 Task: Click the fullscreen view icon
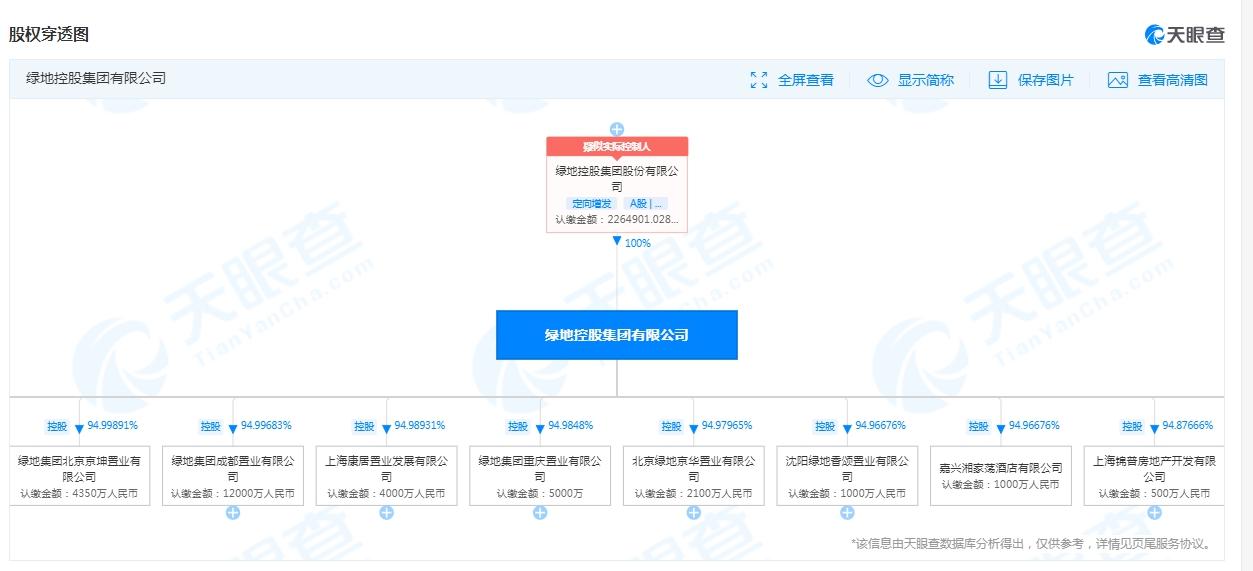click(x=759, y=80)
